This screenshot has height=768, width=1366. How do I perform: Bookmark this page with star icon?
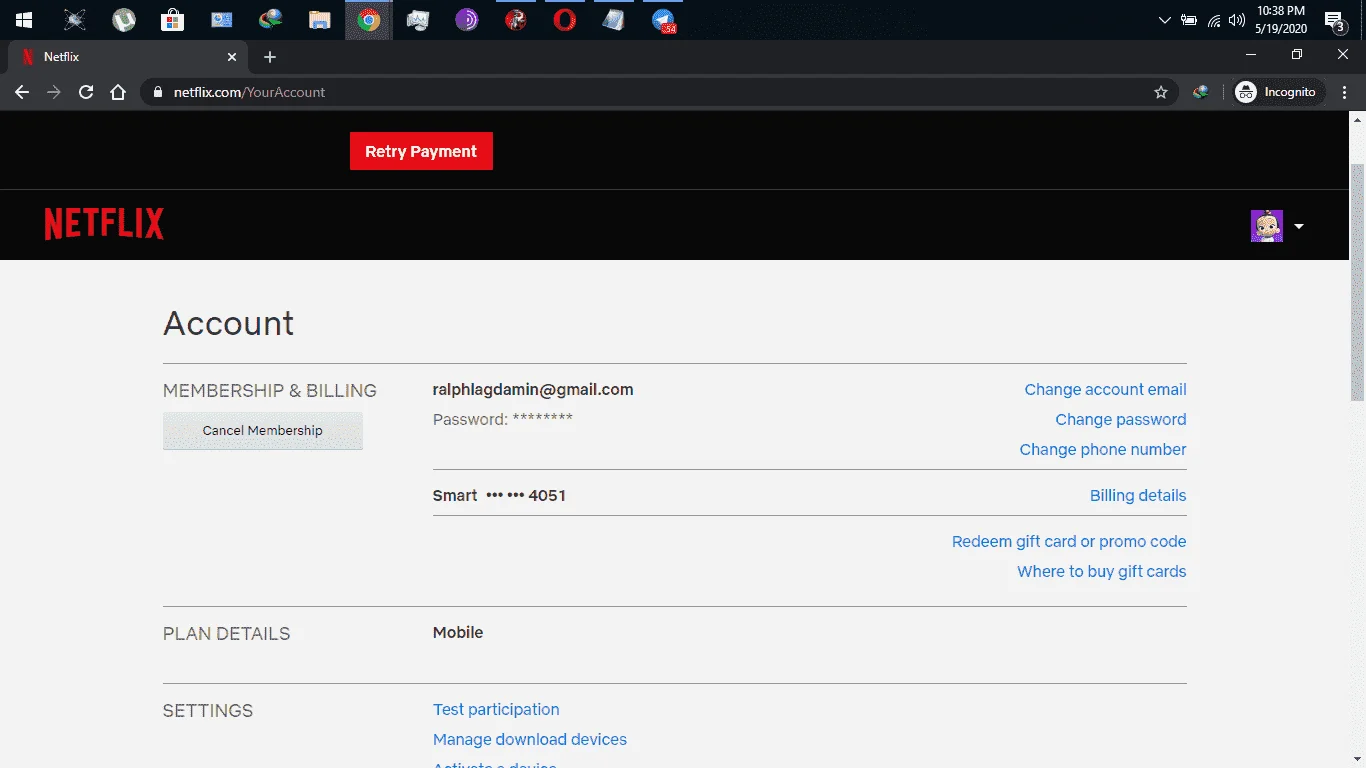pyautogui.click(x=1161, y=92)
